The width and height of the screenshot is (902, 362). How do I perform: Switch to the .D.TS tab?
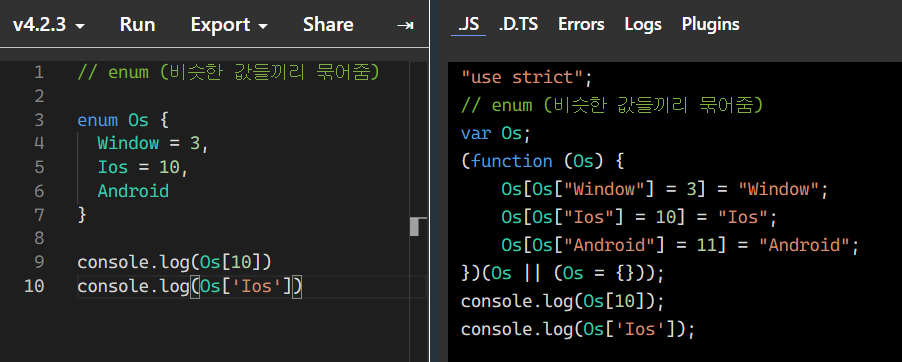pos(518,25)
